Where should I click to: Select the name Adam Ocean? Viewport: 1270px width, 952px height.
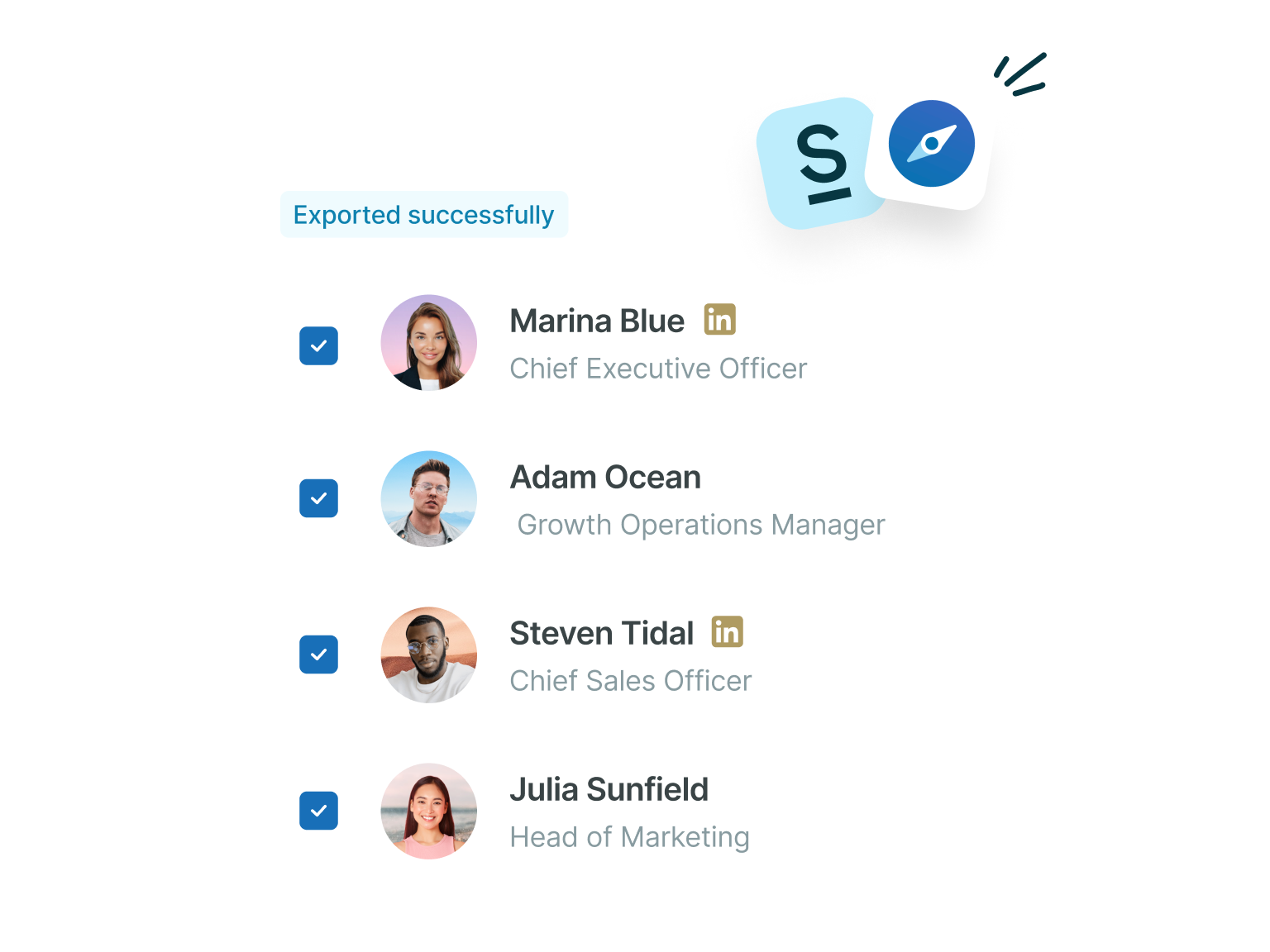tap(605, 477)
